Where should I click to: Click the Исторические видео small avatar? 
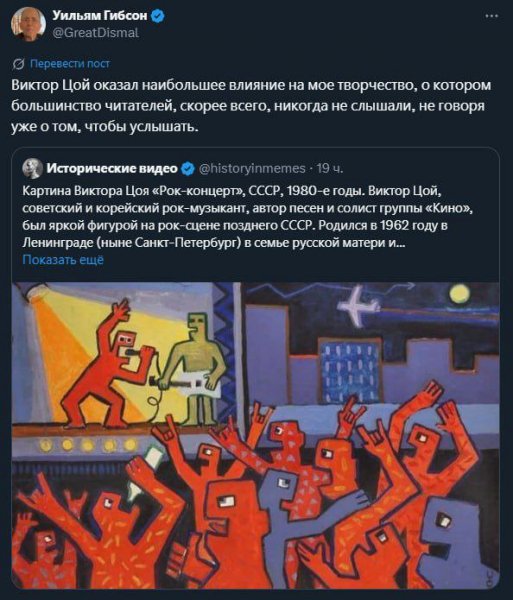coord(33,168)
